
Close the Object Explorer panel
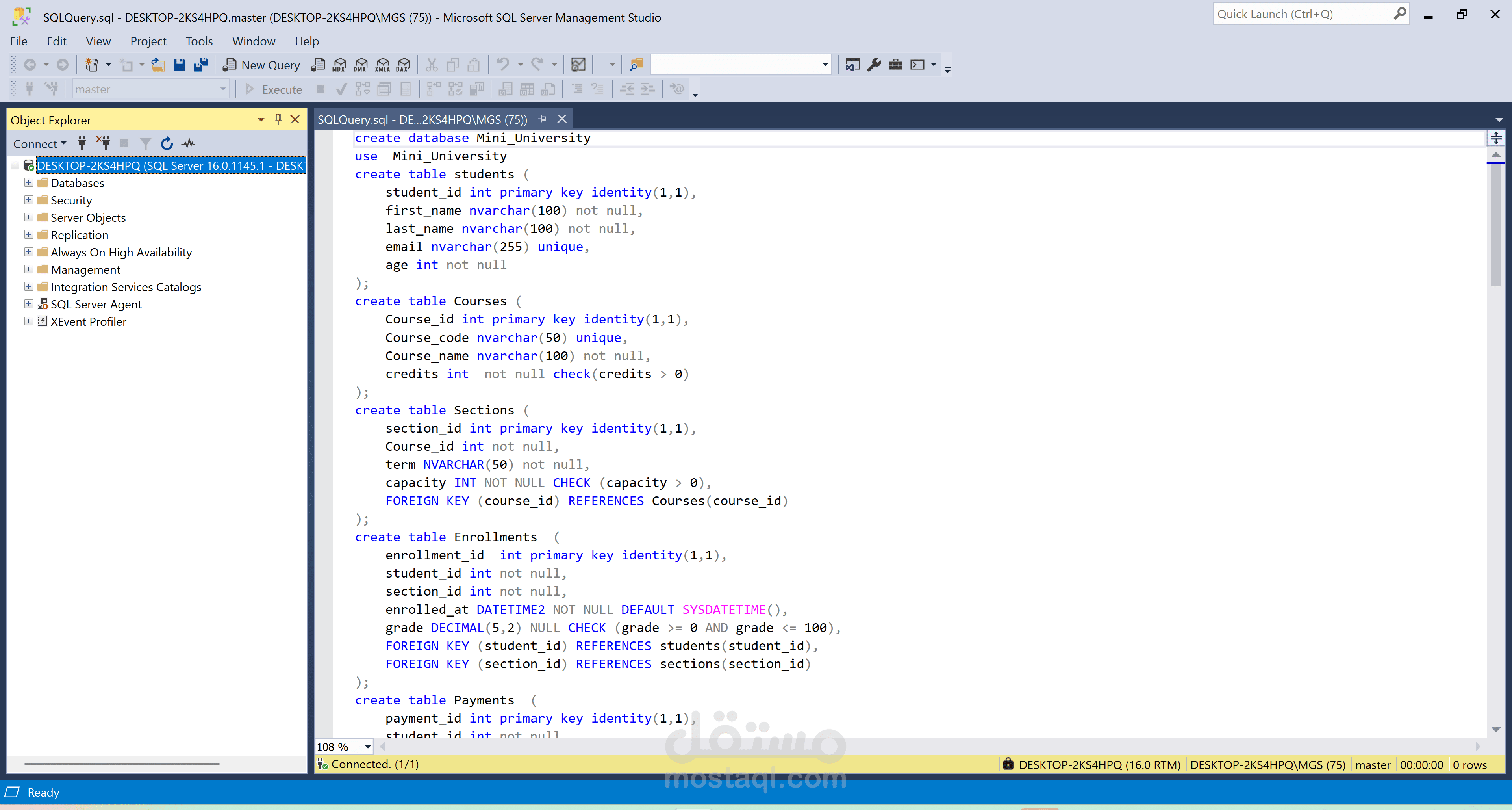tap(295, 120)
